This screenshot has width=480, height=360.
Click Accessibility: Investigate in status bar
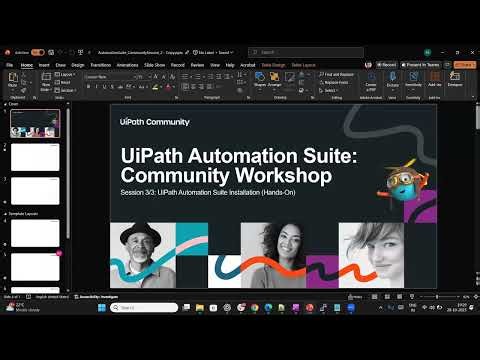click(x=96, y=297)
